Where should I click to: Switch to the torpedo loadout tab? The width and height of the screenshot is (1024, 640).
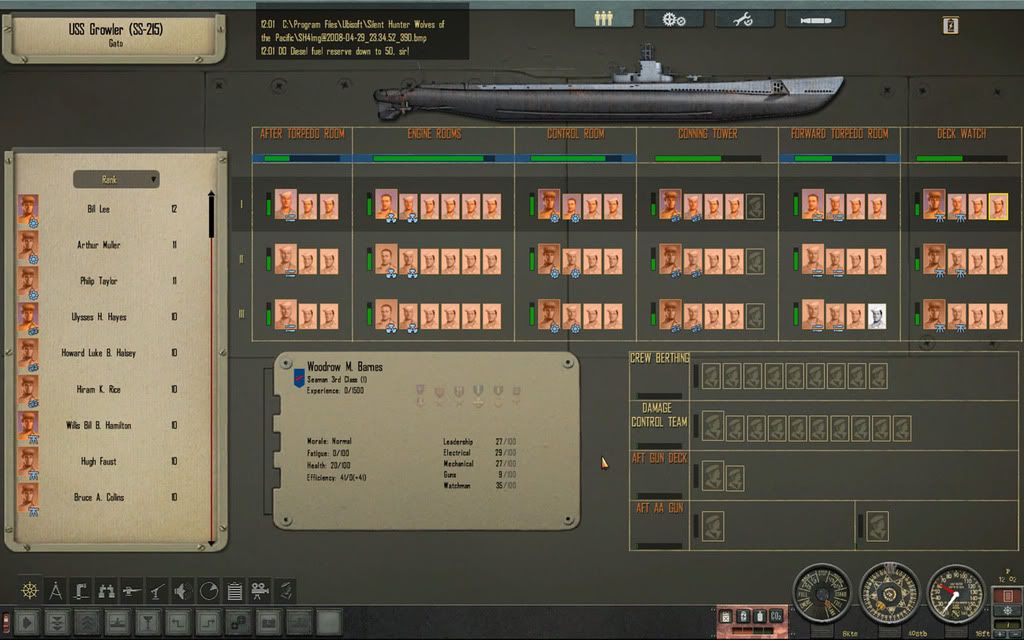815,20
